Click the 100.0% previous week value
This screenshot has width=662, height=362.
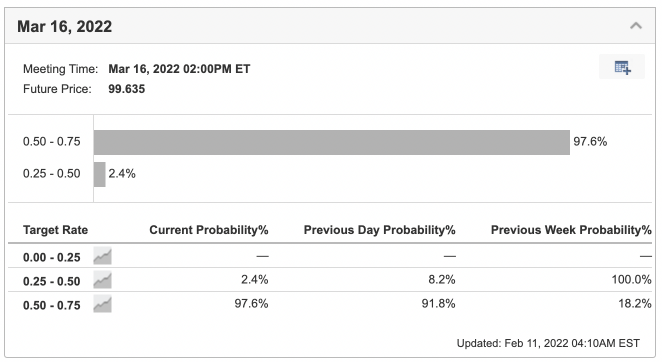(x=631, y=280)
